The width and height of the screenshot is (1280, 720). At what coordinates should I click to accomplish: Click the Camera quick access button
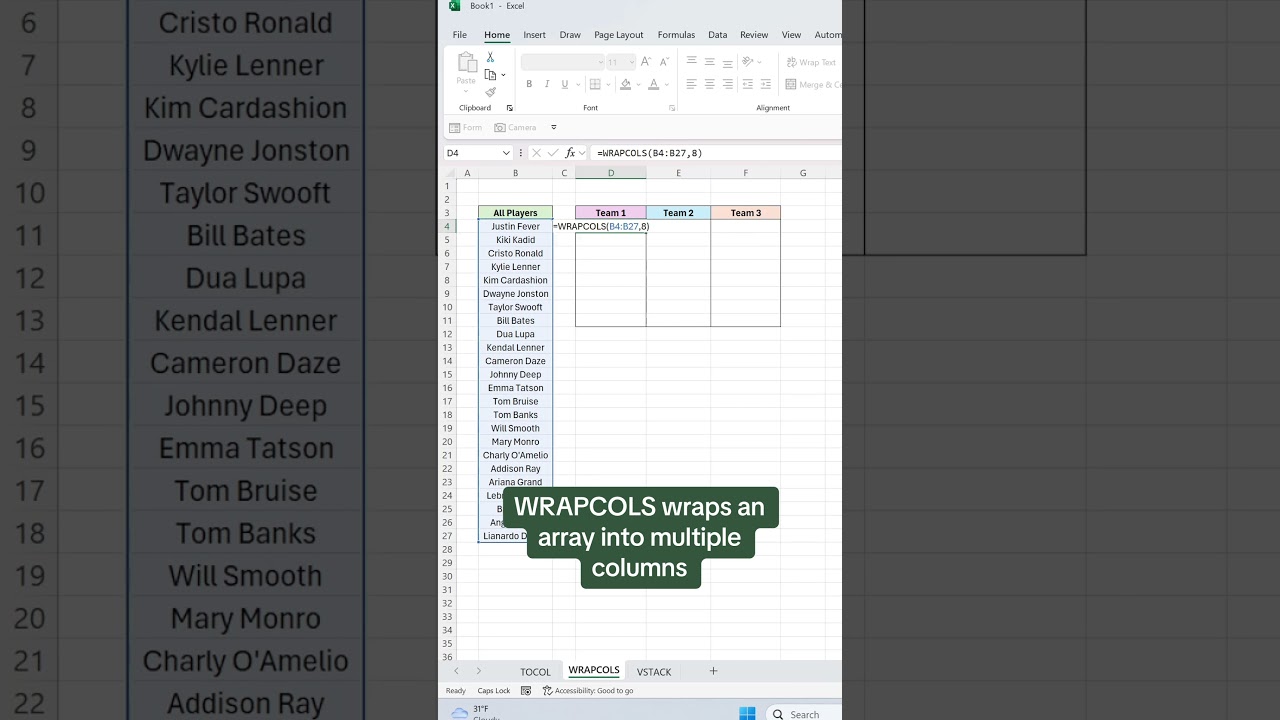tap(516, 128)
